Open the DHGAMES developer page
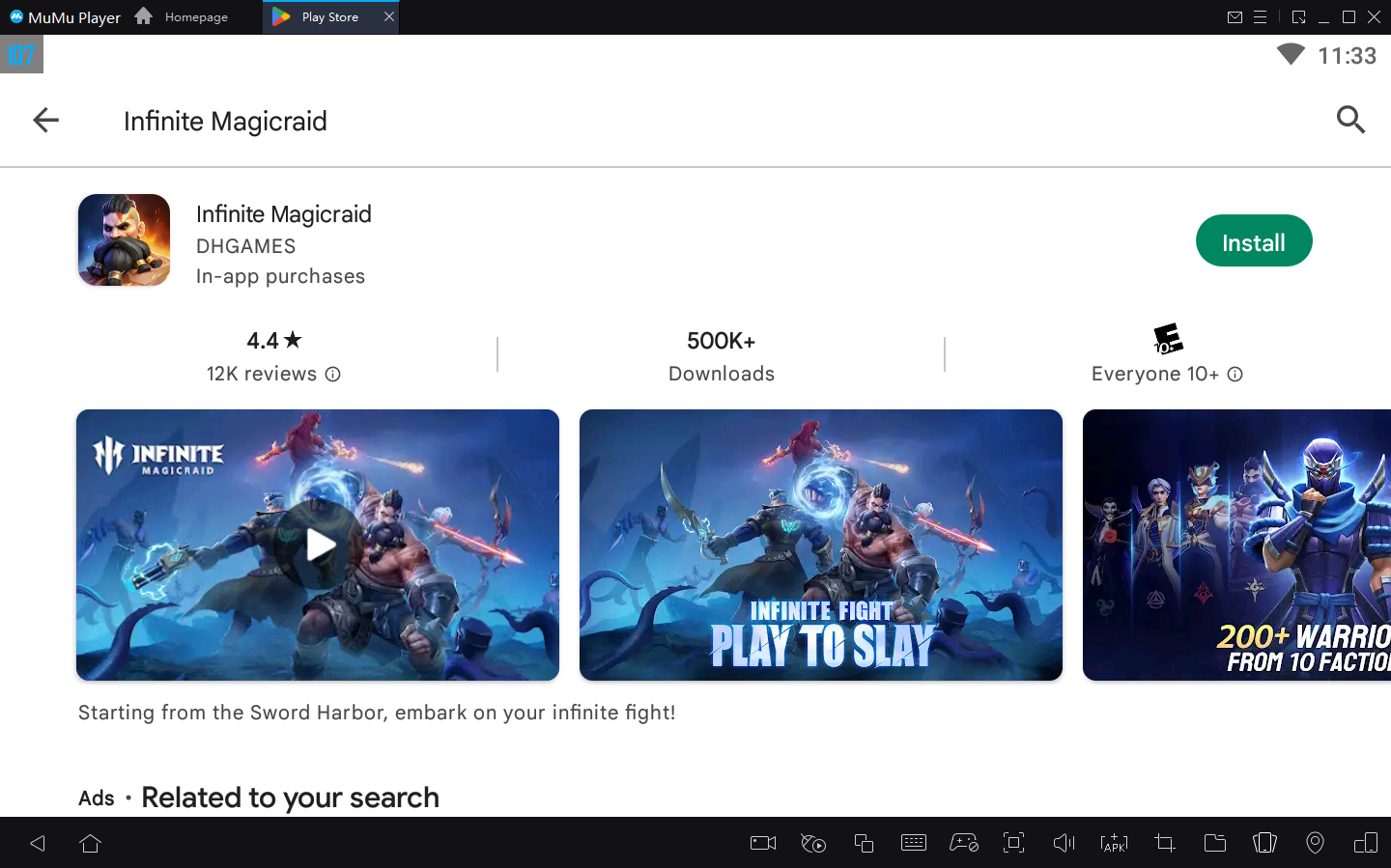 coord(246,246)
